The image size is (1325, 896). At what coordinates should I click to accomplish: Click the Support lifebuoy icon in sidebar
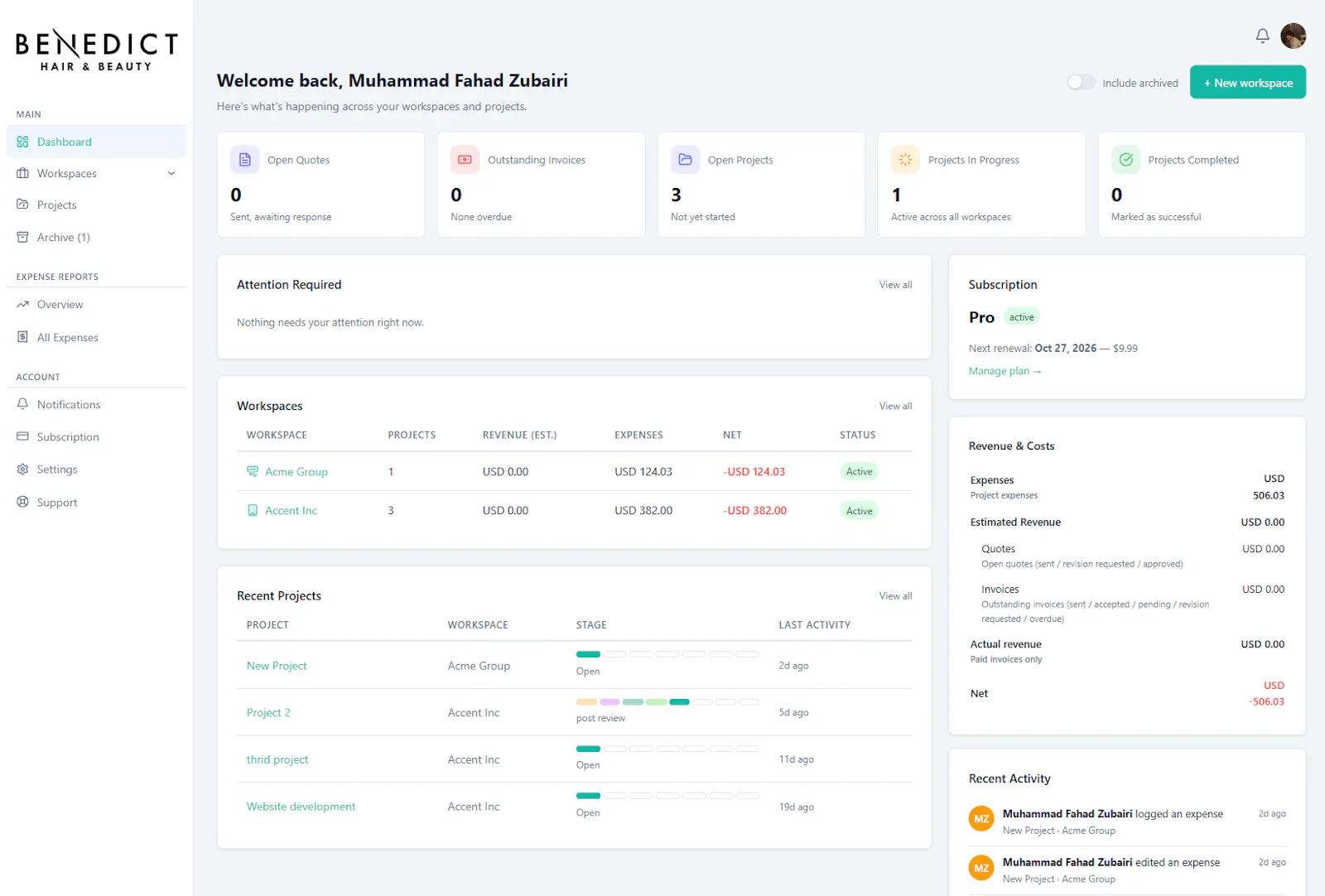[22, 502]
